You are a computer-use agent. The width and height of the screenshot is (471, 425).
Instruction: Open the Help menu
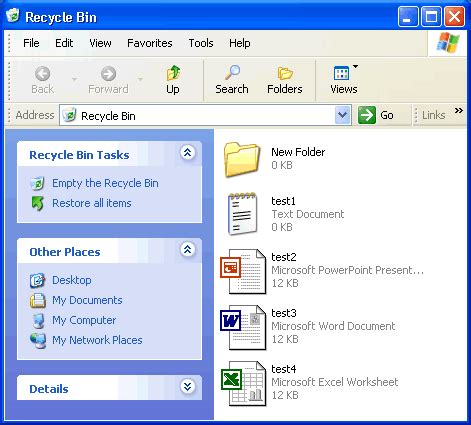coord(240,43)
